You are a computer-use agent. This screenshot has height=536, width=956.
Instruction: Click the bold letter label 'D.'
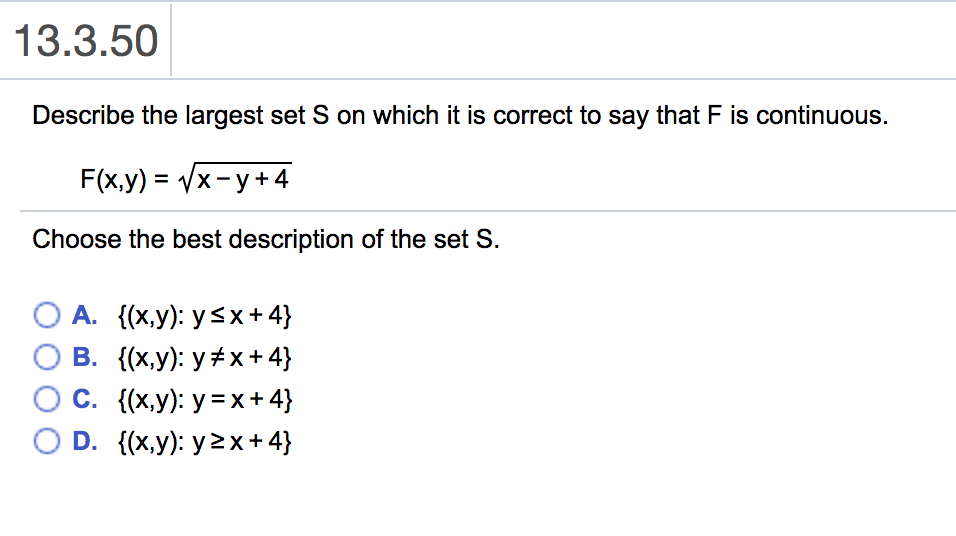coord(85,439)
